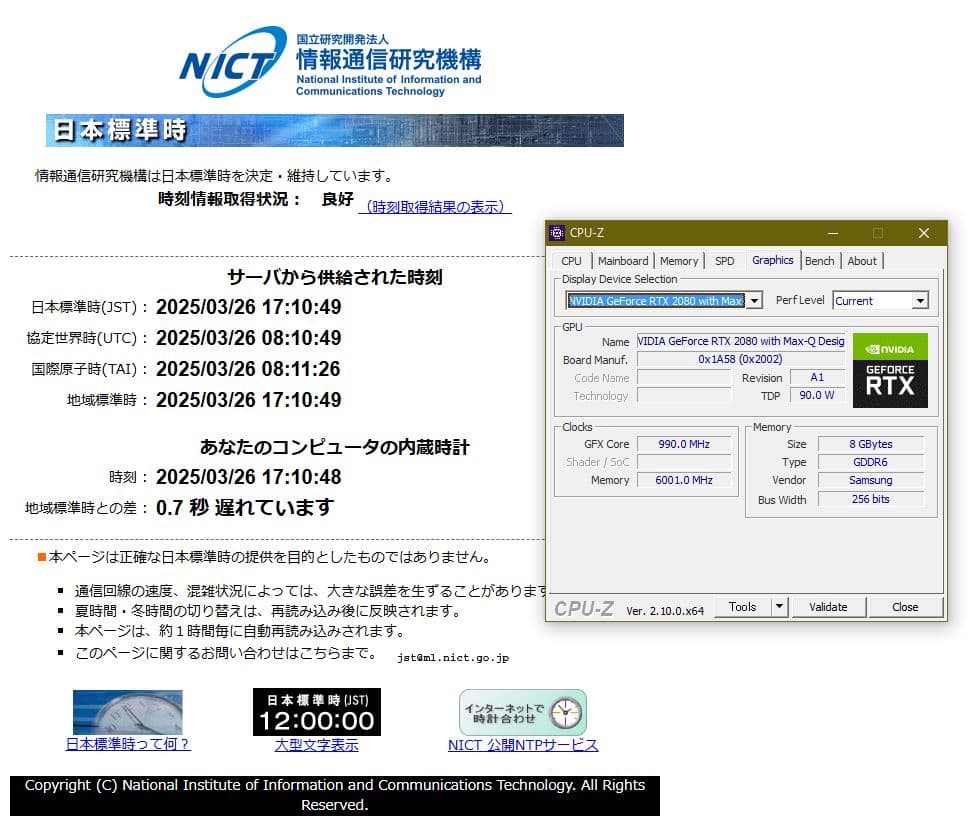The height and width of the screenshot is (835, 973).
Task: Open the NICT 公開NTPサービス link
Action: coord(521,745)
